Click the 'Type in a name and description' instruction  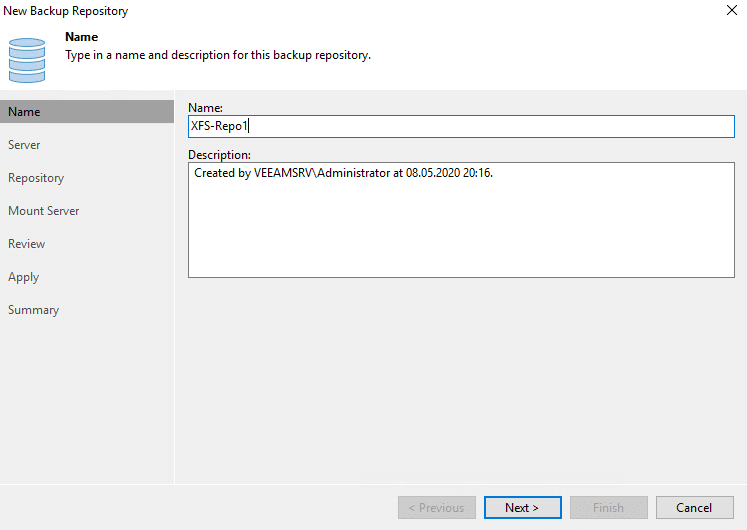218,55
